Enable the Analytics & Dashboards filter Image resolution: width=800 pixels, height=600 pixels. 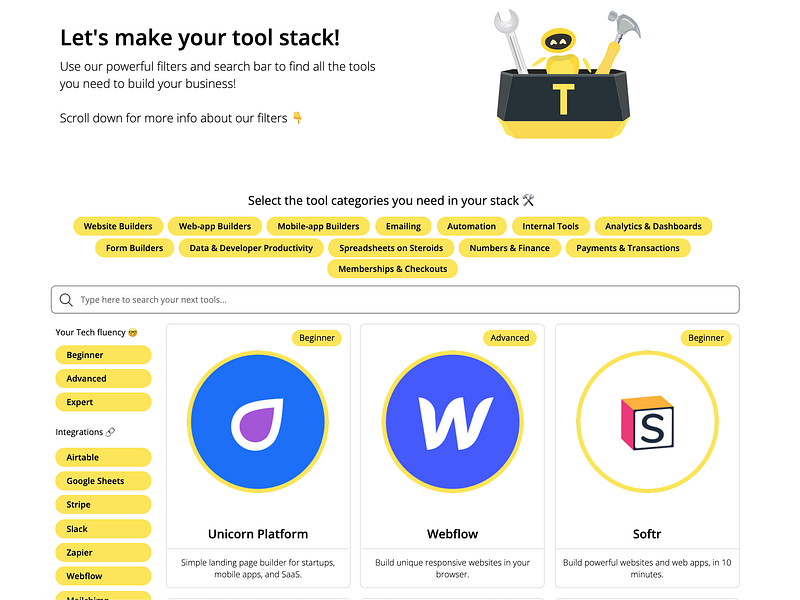pos(653,226)
